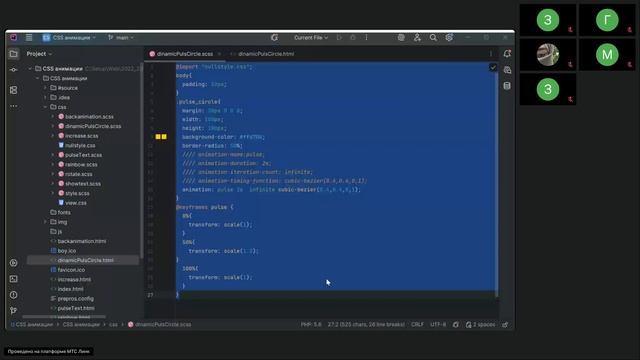Select rainbow.scss in project tree
Viewport: 640px width, 360px height.
pyautogui.click(x=81, y=164)
